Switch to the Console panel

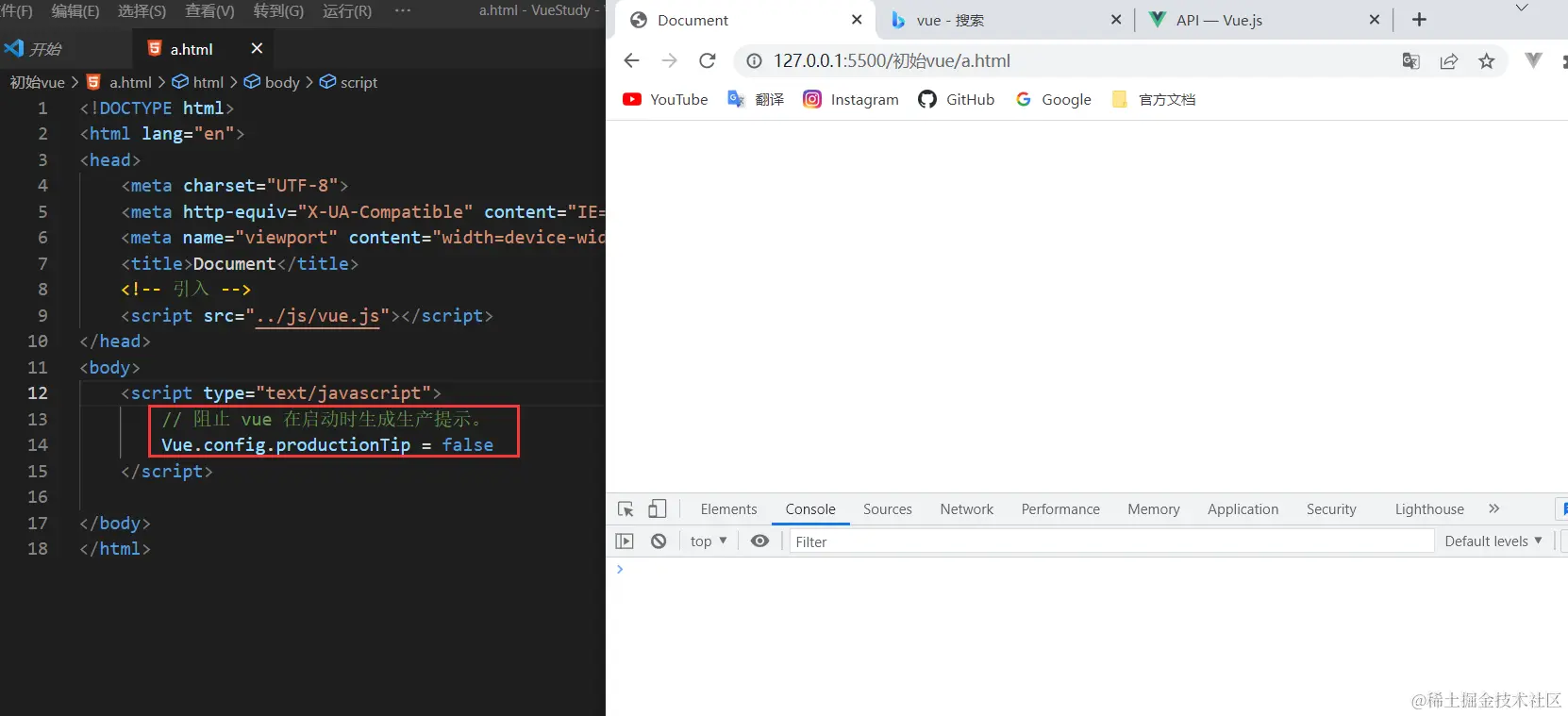click(x=810, y=509)
